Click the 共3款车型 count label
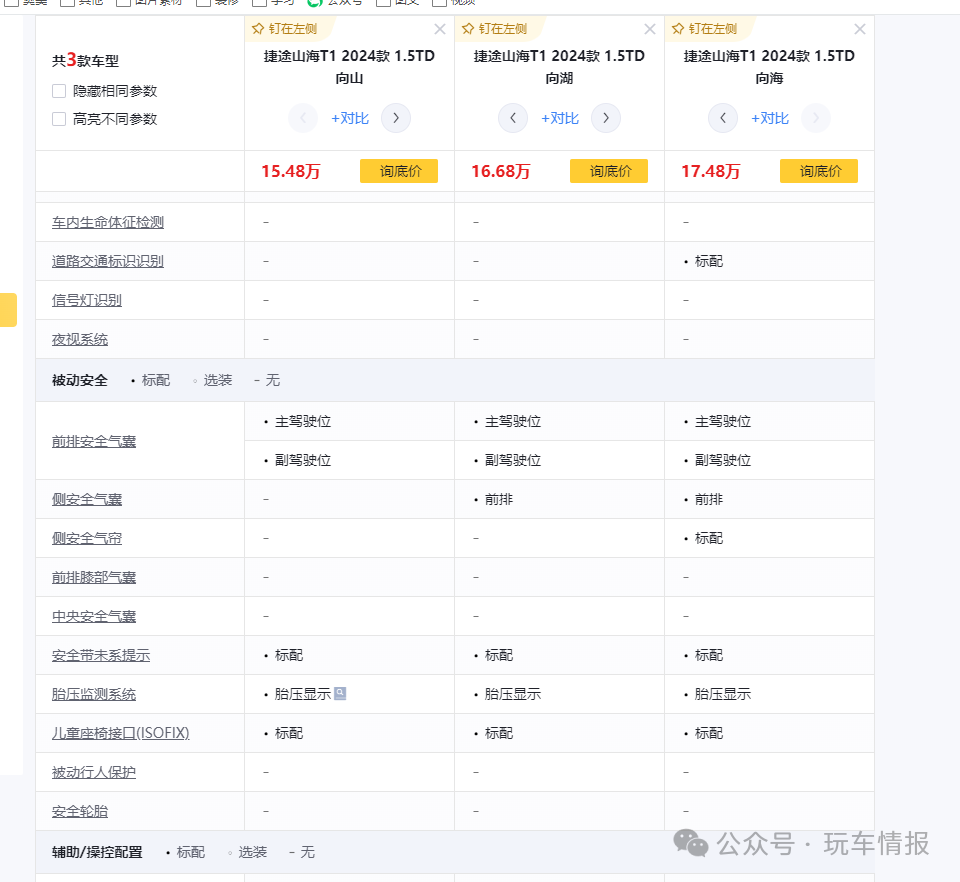960x882 pixels. [86, 60]
